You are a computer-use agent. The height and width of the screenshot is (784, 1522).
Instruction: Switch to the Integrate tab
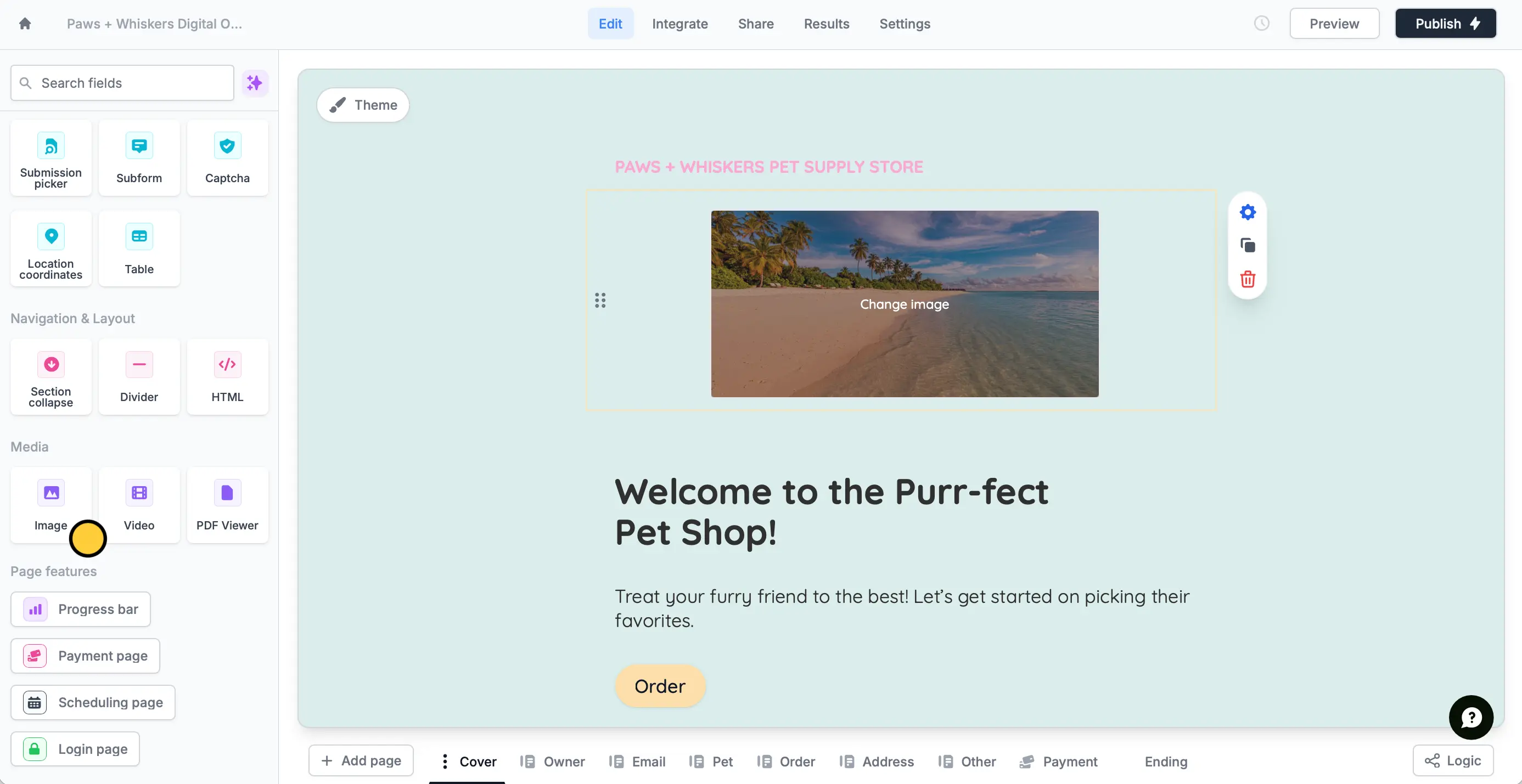tap(679, 24)
